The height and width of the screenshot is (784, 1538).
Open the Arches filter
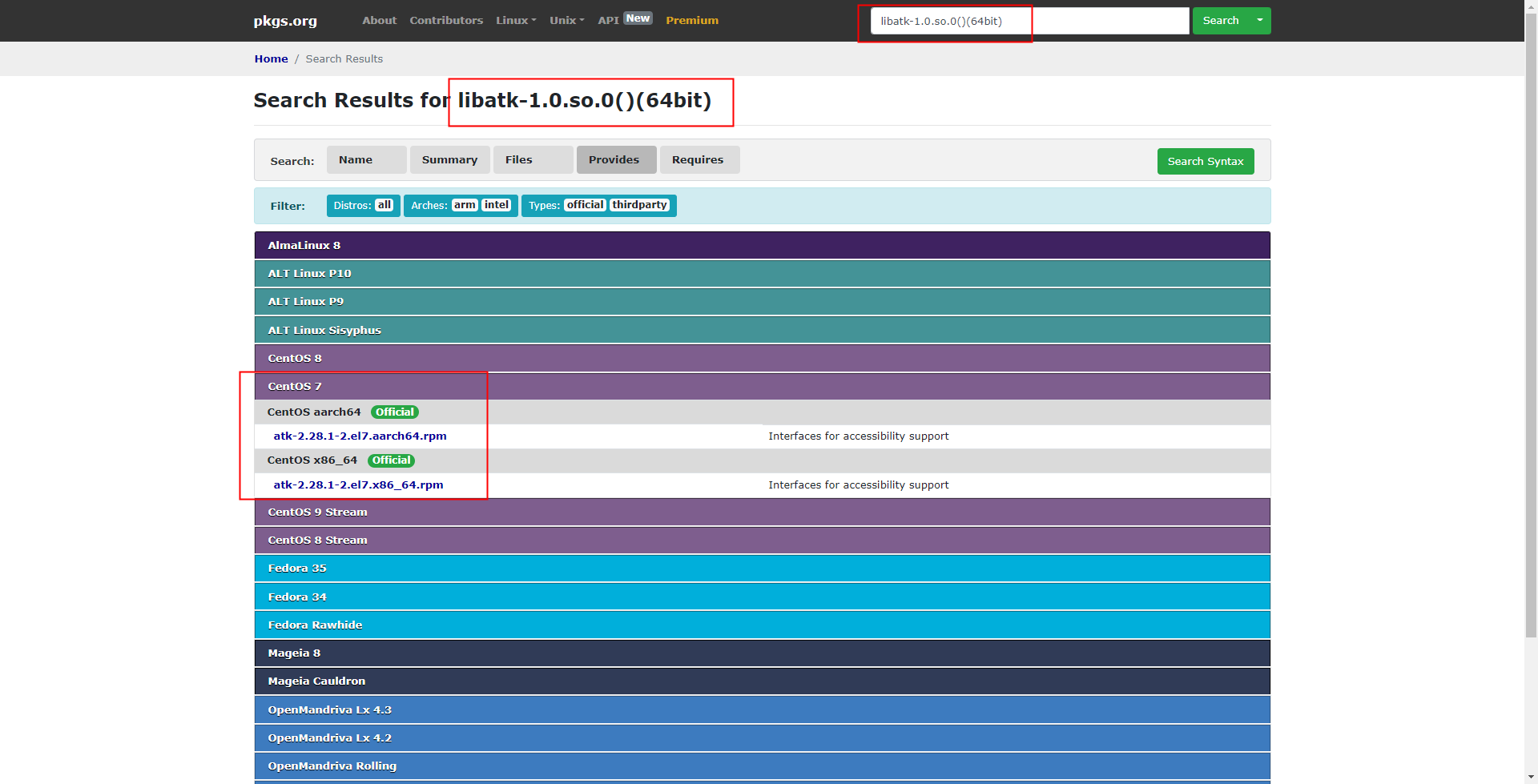click(461, 205)
